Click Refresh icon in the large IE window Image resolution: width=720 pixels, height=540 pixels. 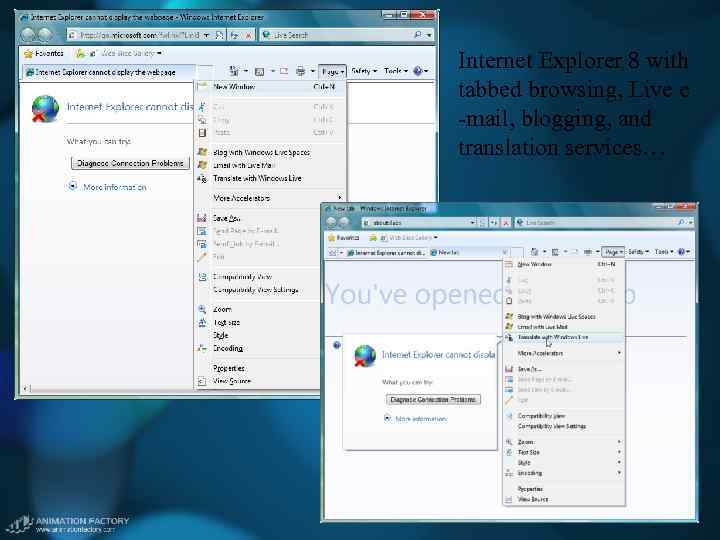point(235,35)
